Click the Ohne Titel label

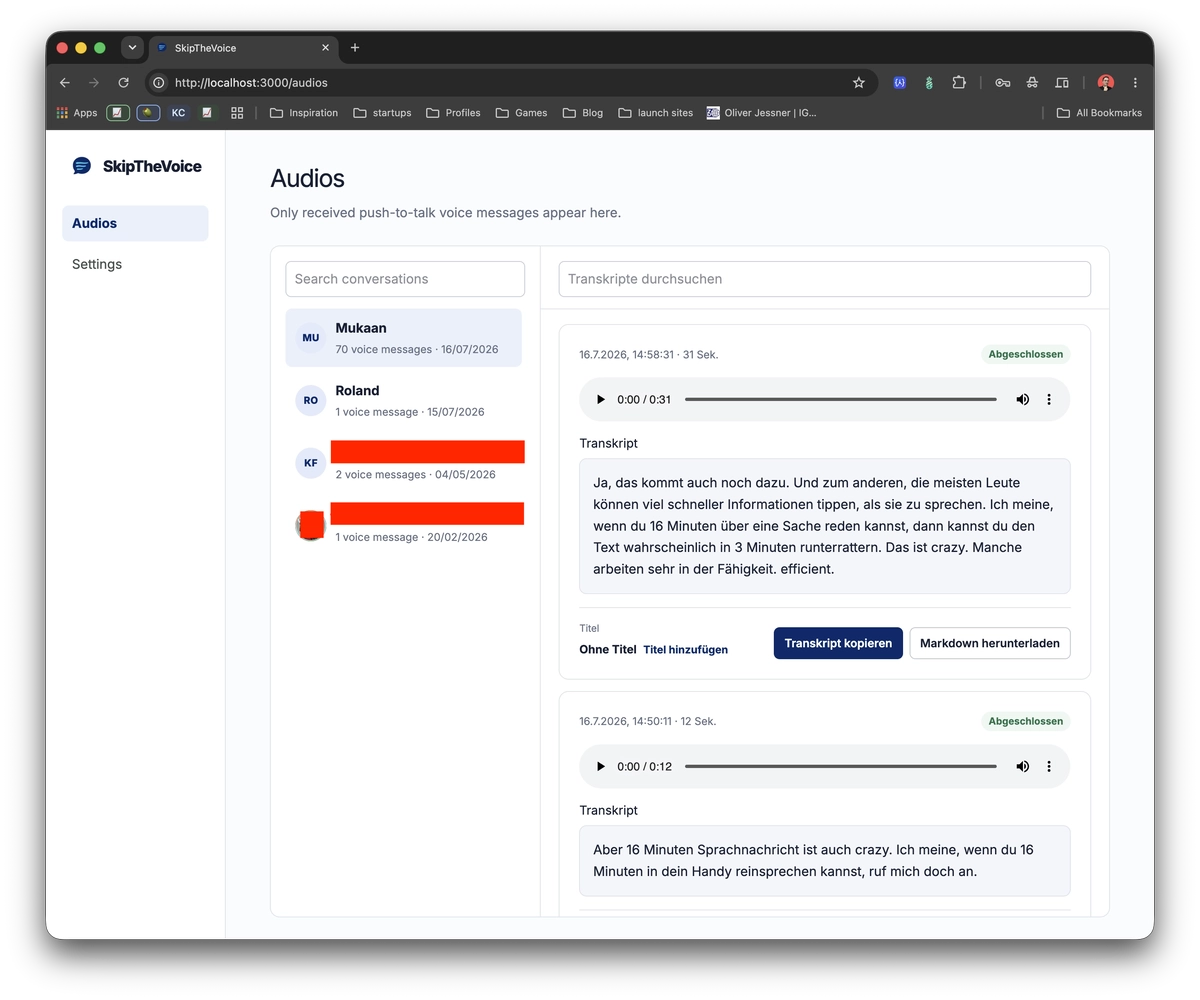click(608, 650)
